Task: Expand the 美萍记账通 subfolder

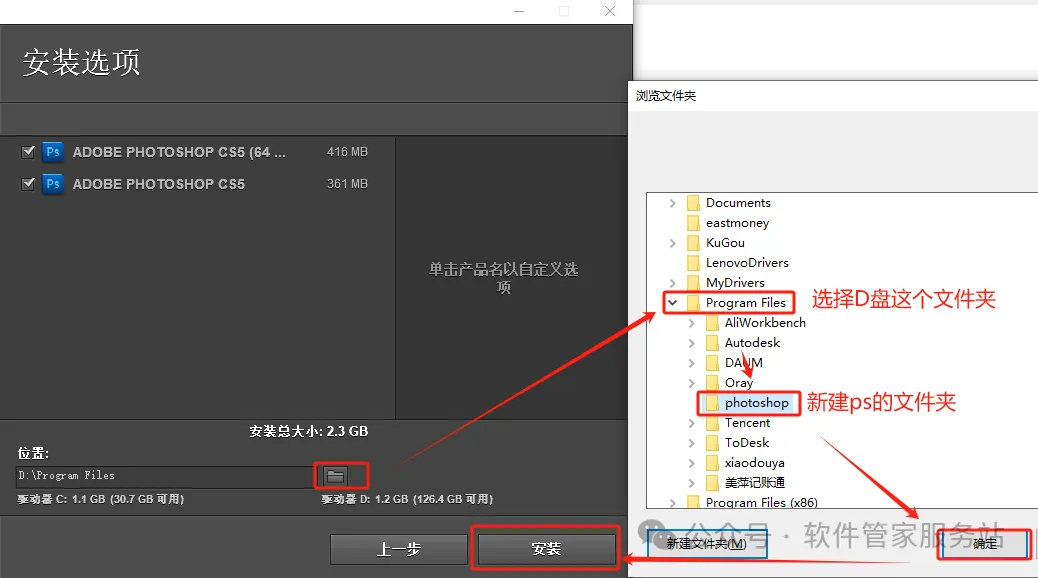Action: (692, 483)
